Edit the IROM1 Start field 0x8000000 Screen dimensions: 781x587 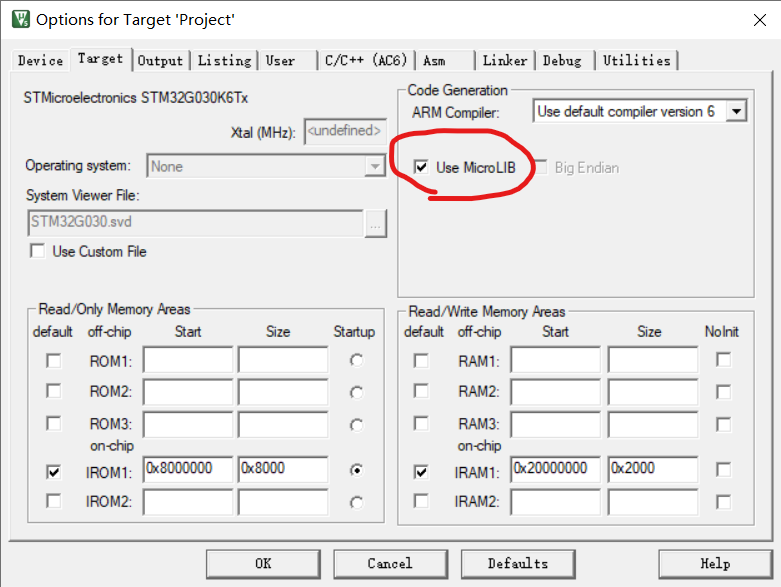[x=188, y=470]
